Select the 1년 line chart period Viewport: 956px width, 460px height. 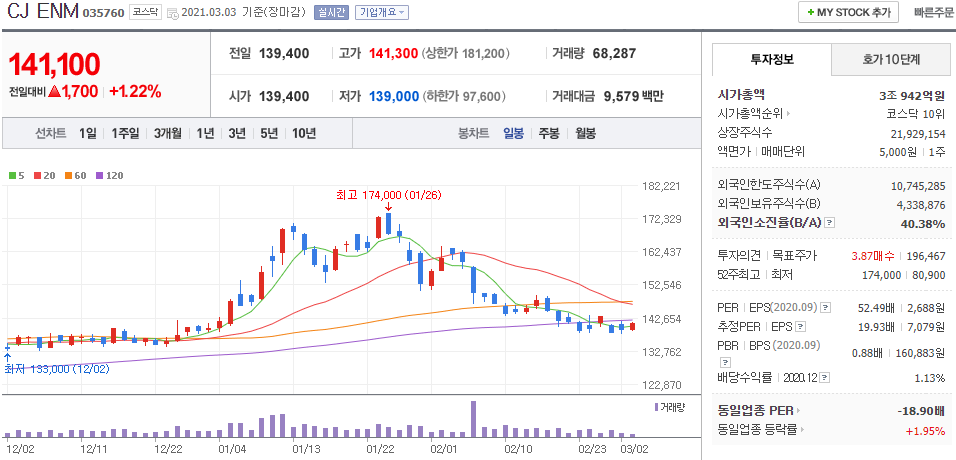click(x=205, y=133)
